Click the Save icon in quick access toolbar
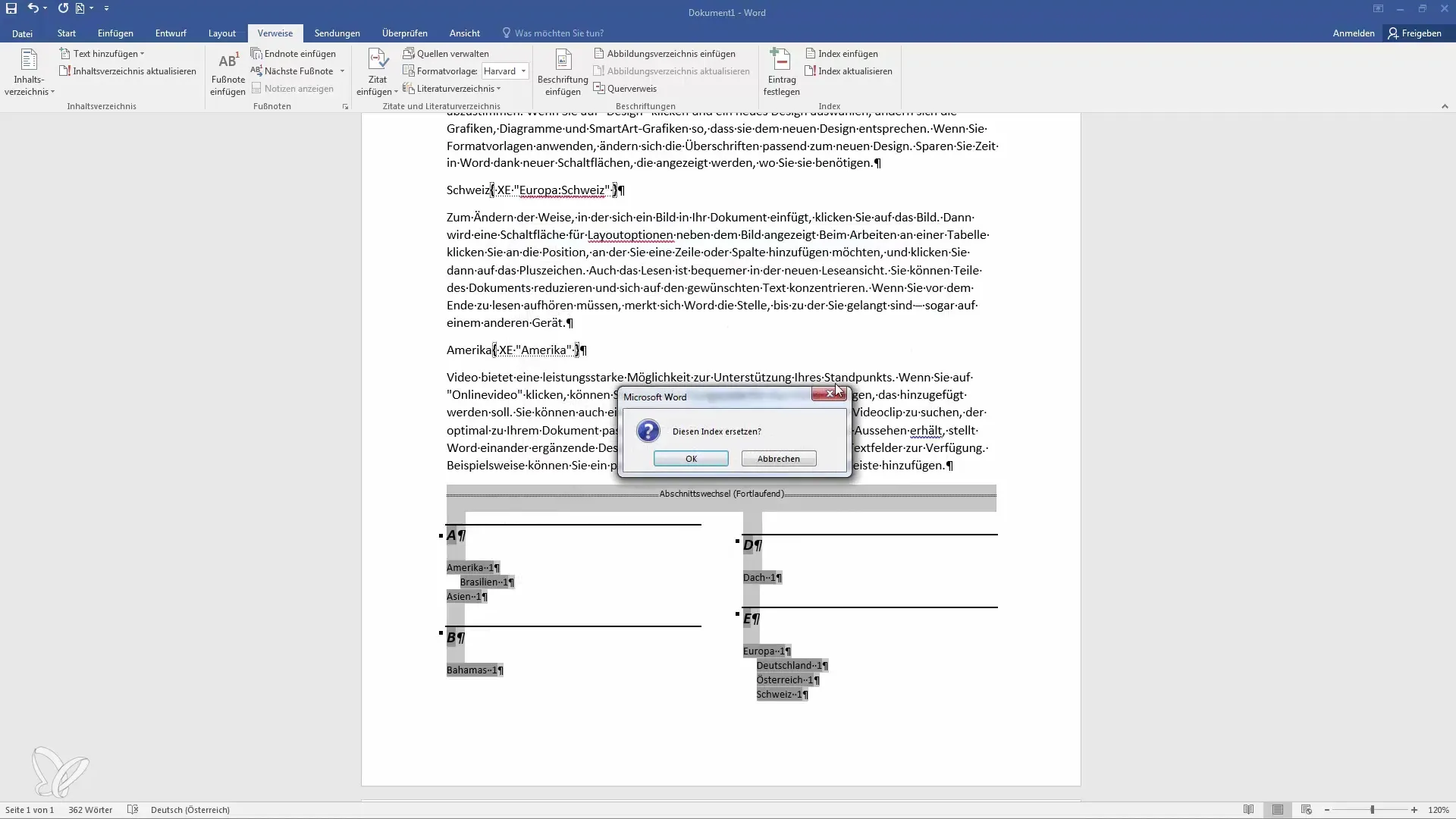Image resolution: width=1456 pixels, height=819 pixels. [11, 8]
